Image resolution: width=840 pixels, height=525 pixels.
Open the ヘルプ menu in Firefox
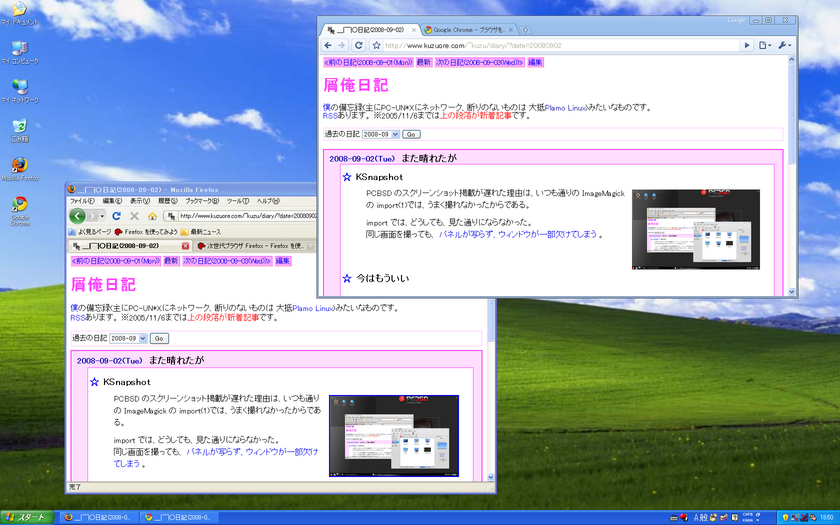pos(268,201)
